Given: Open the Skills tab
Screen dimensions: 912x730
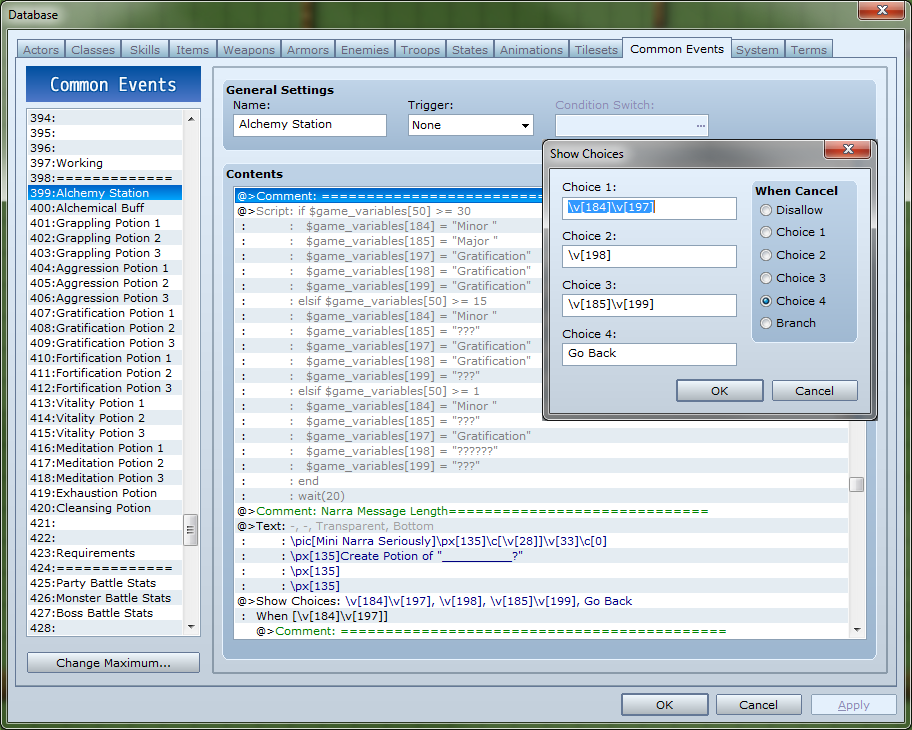Looking at the screenshot, I should pos(145,49).
